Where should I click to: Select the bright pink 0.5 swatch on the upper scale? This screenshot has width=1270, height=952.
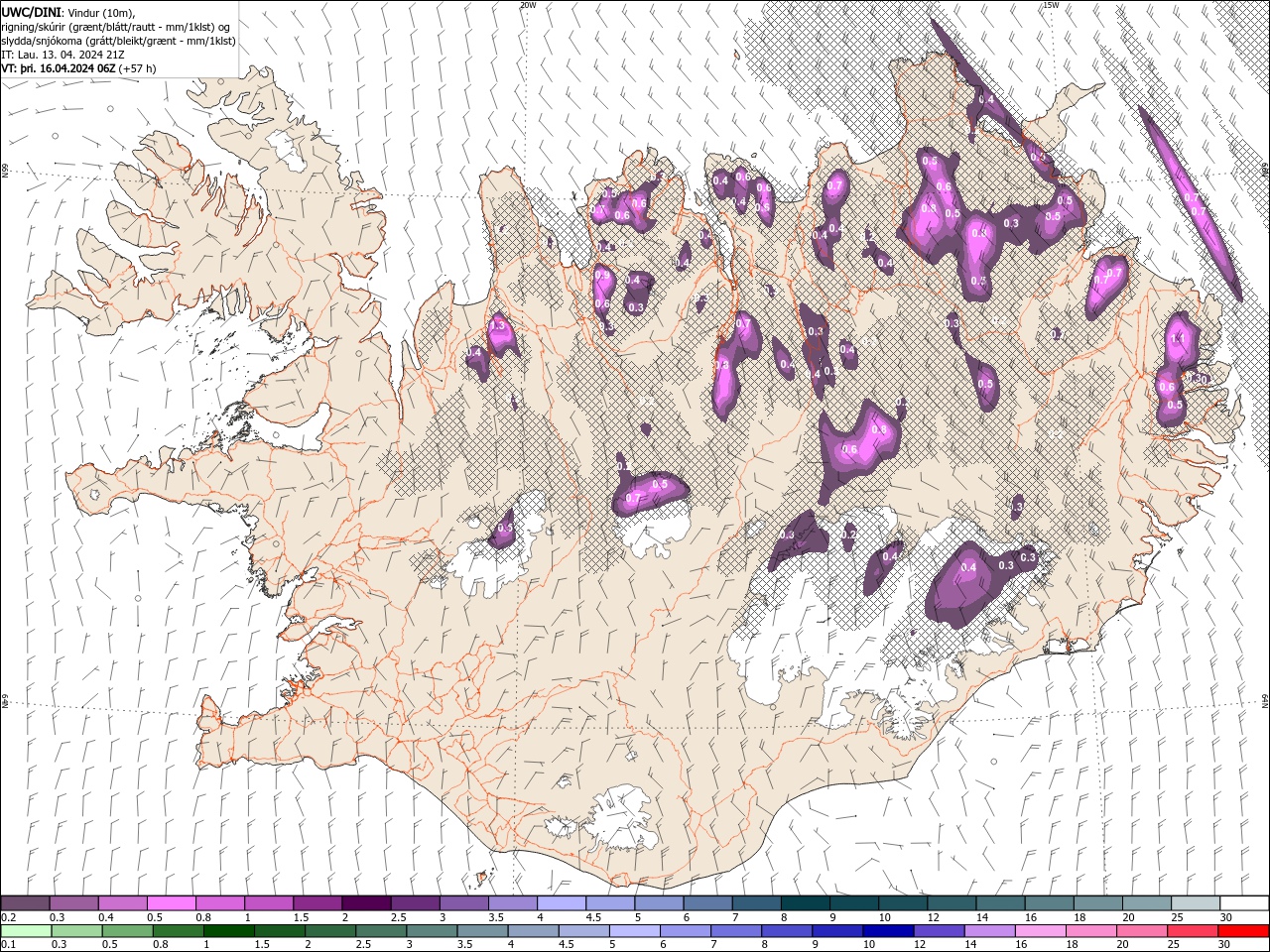tap(172, 903)
